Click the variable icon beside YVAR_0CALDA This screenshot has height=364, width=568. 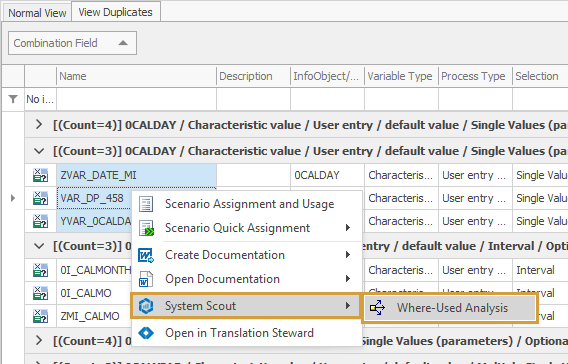[x=40, y=221]
